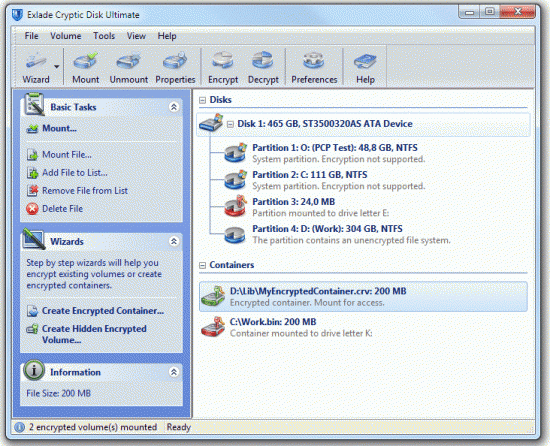Click the Add File to List icon
The image size is (550, 446).
point(32,173)
